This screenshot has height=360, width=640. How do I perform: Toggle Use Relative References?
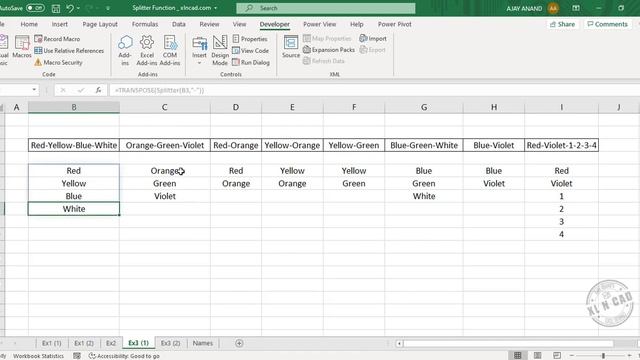pos(69,51)
